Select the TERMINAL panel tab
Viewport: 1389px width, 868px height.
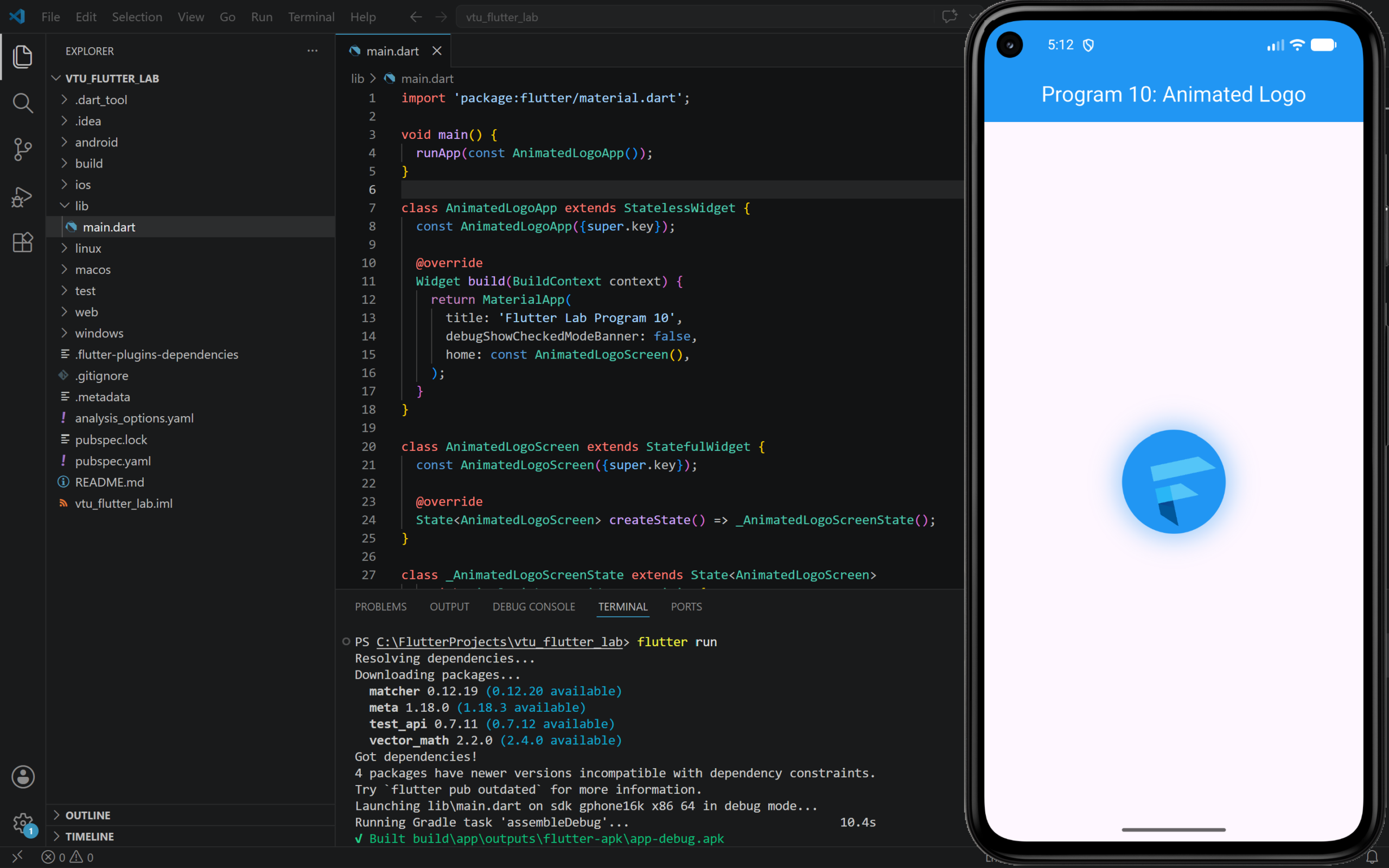click(x=623, y=607)
